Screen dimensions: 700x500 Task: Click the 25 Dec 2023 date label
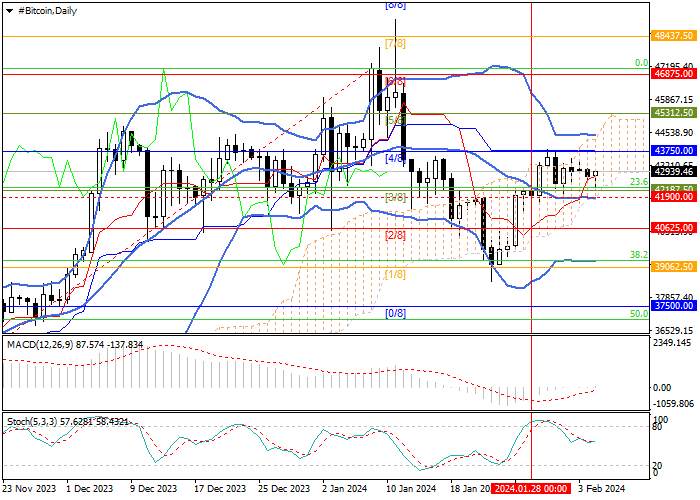click(284, 488)
